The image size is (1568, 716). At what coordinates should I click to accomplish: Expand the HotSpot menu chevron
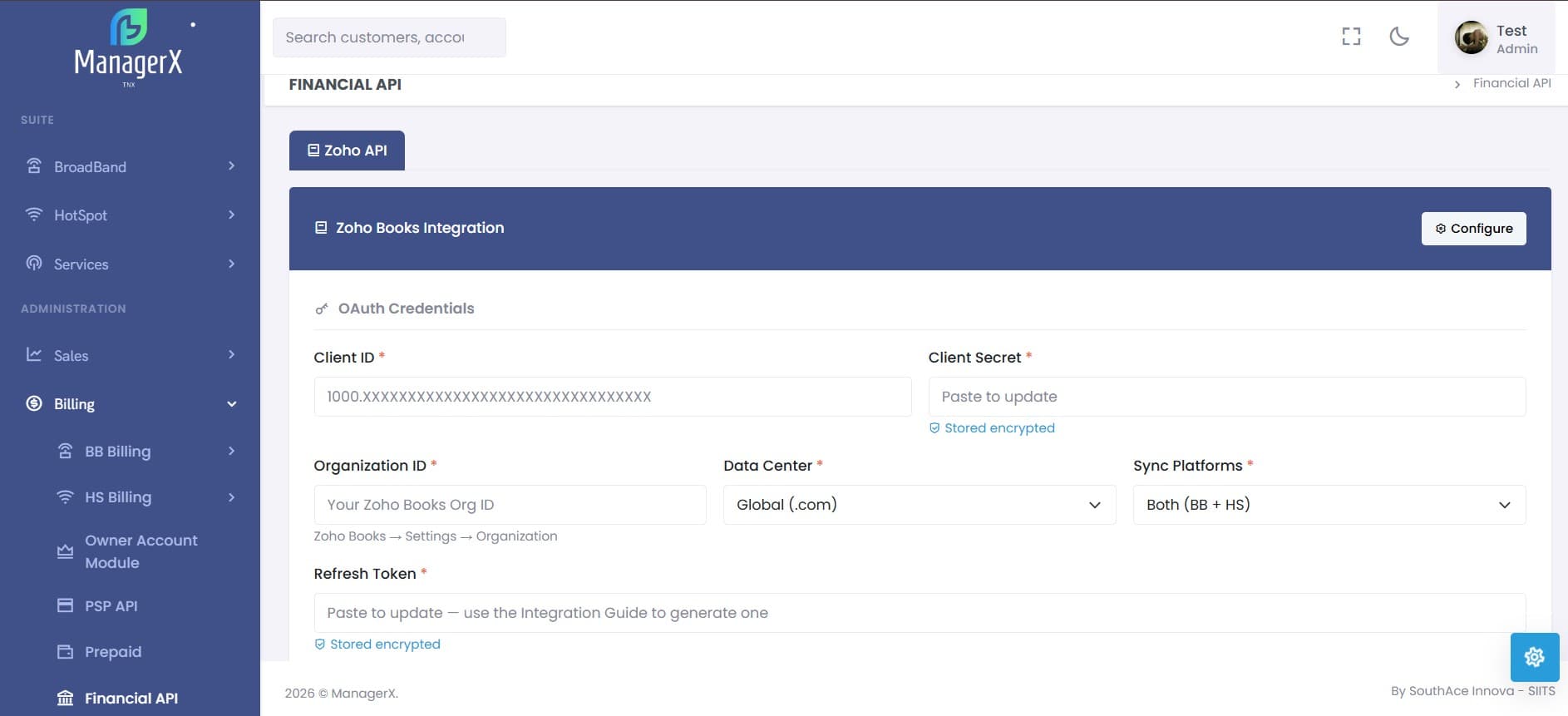[x=232, y=215]
